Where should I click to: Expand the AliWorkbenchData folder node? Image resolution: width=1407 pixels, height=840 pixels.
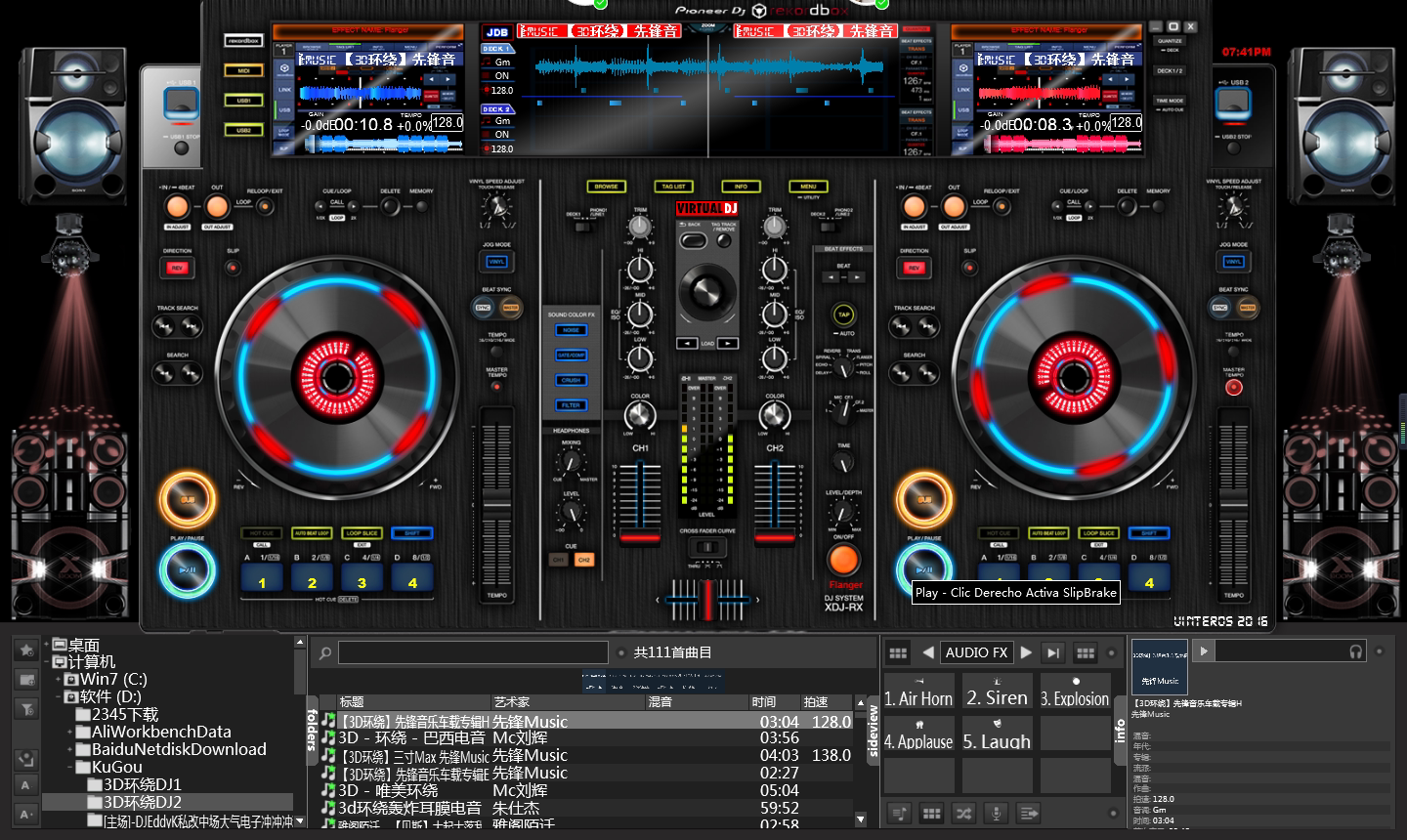pos(69,733)
